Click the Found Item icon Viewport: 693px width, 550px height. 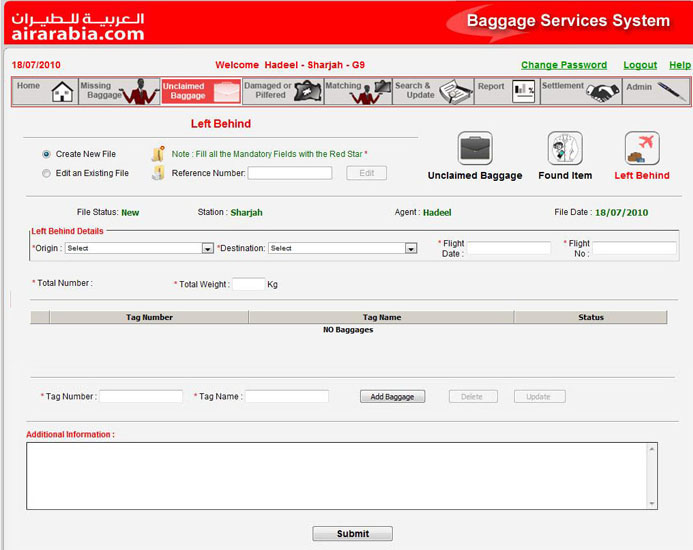click(565, 149)
